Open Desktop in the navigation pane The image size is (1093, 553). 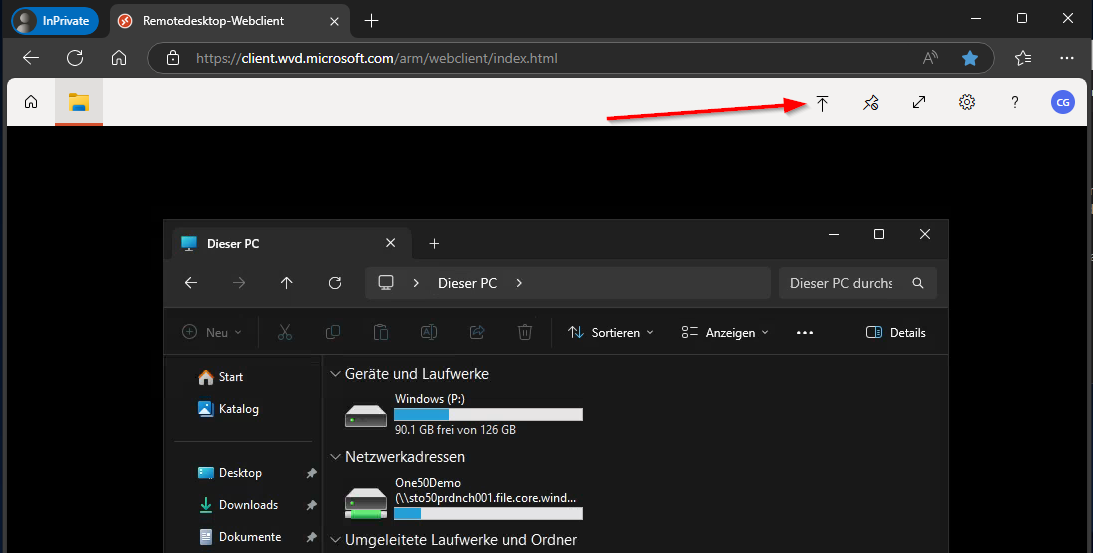click(x=229, y=473)
